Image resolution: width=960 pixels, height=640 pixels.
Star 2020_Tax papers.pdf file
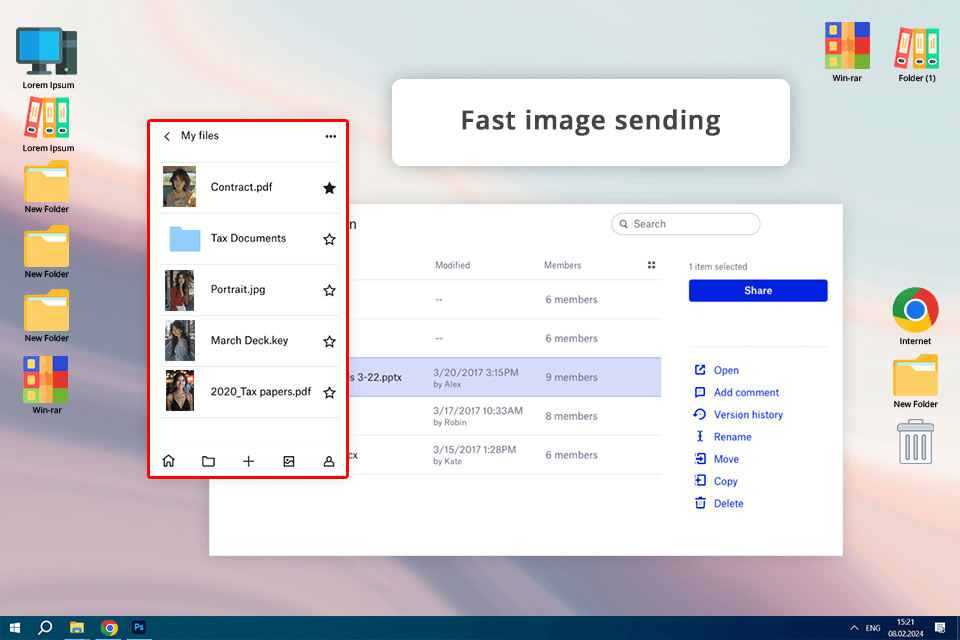pyautogui.click(x=329, y=393)
